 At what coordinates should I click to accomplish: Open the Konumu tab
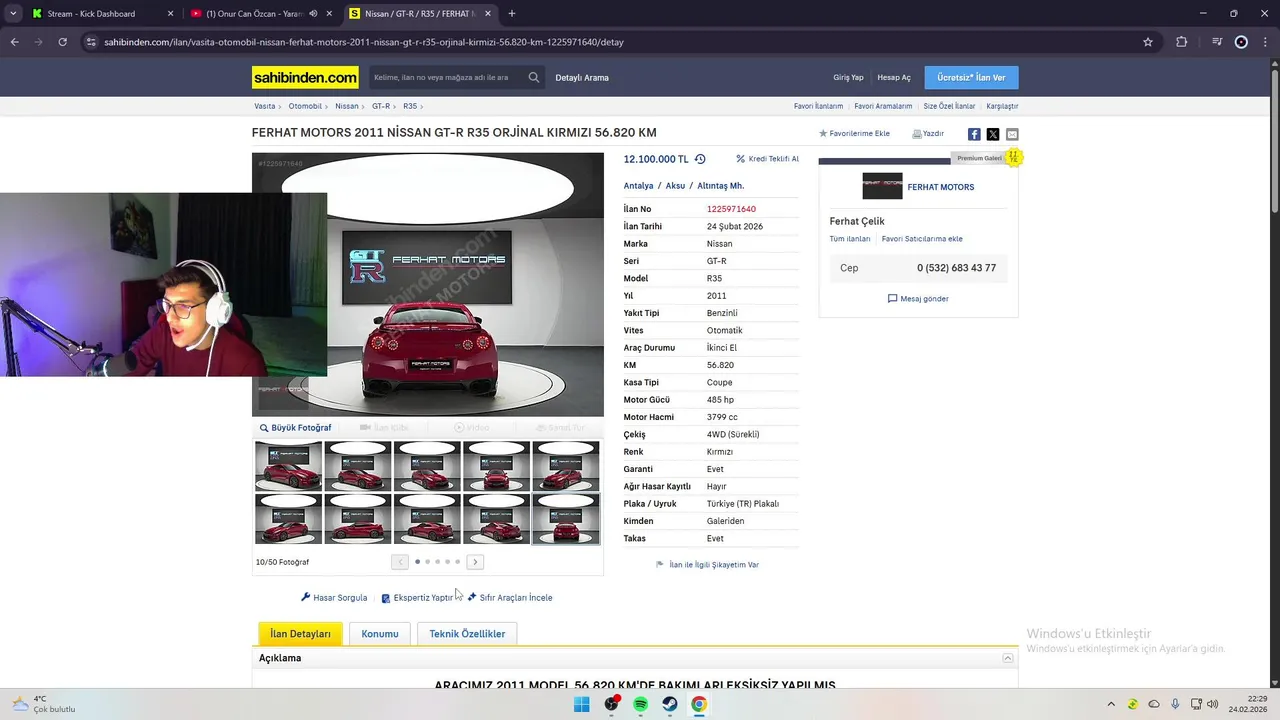[x=380, y=634]
